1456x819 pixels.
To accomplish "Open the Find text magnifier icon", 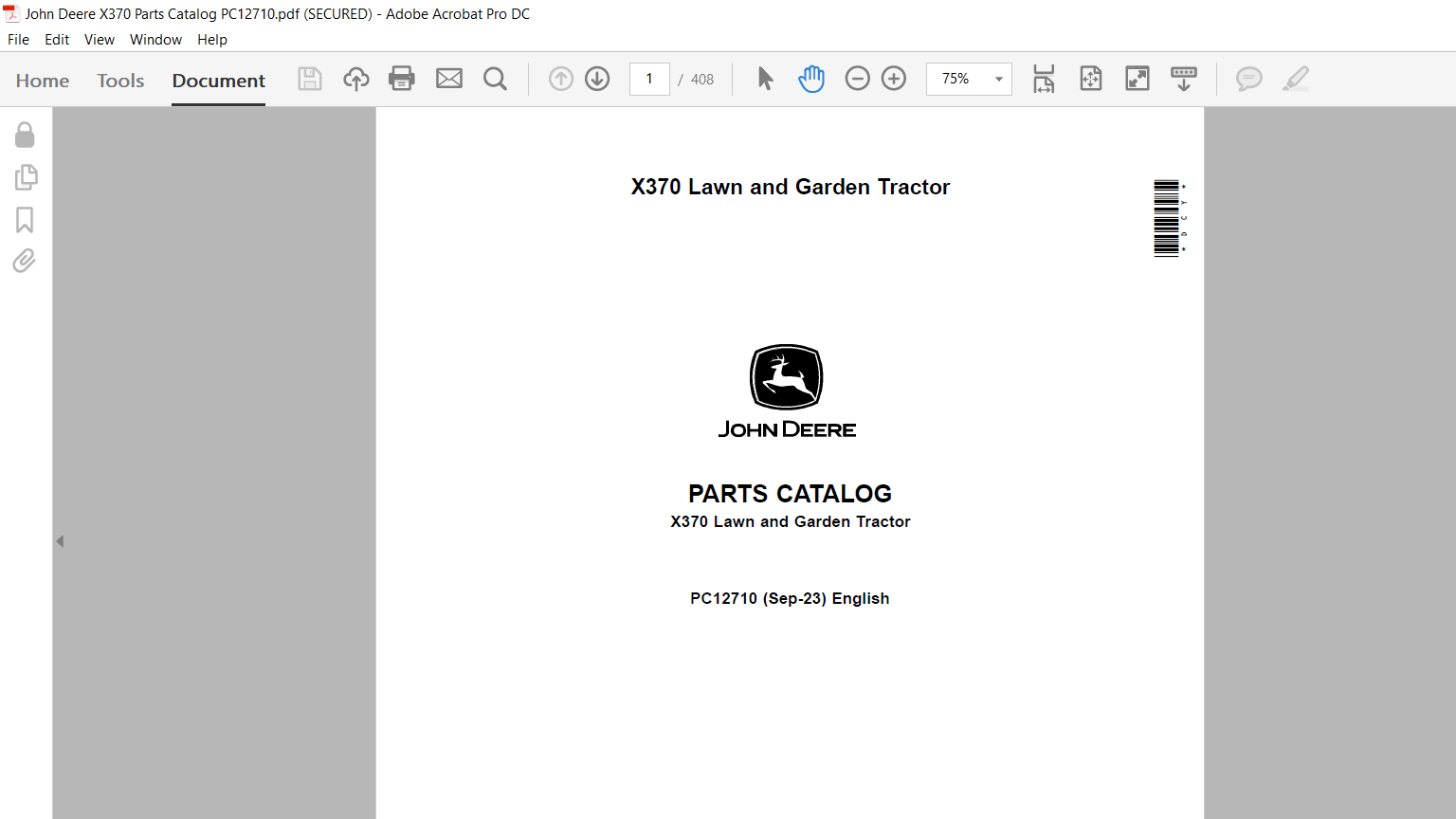I will tap(495, 79).
